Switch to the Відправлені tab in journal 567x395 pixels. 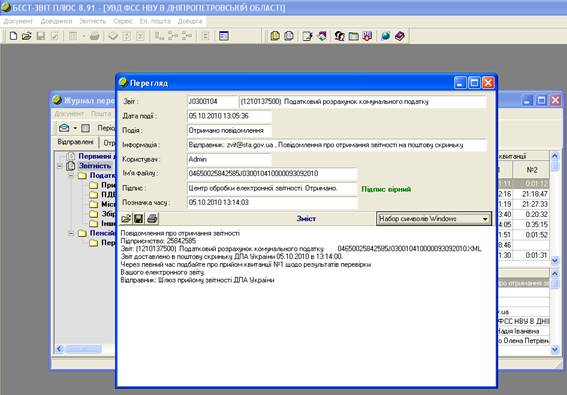click(x=75, y=142)
